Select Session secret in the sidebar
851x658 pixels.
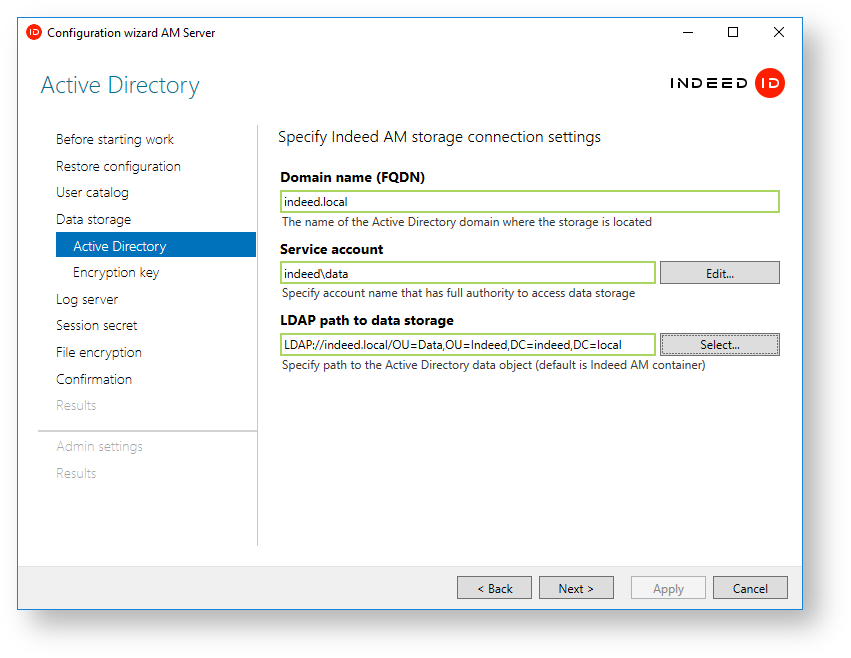(97, 326)
